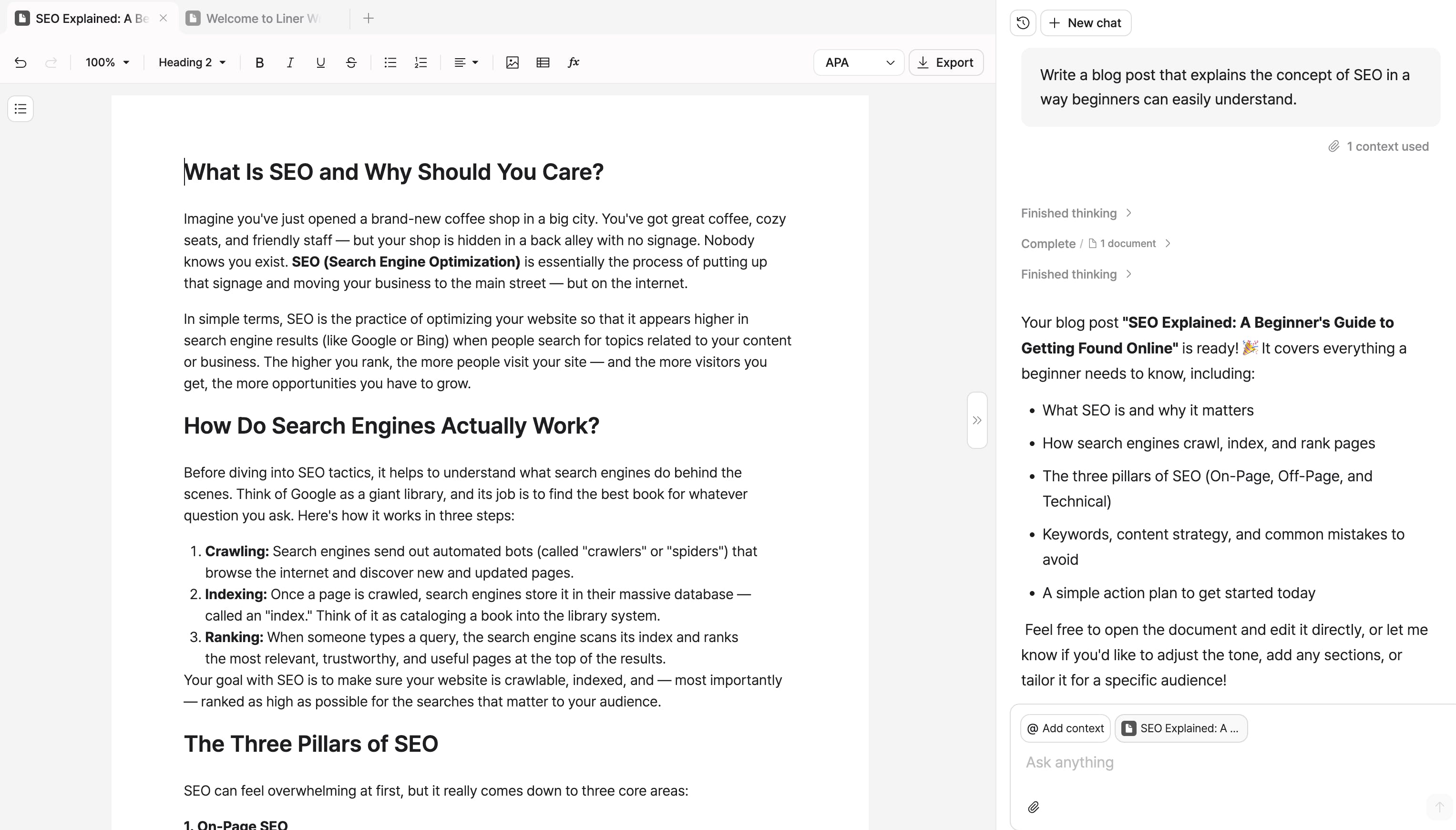The image size is (1456, 830).
Task: Open the APA citation style dropdown
Action: [859, 62]
